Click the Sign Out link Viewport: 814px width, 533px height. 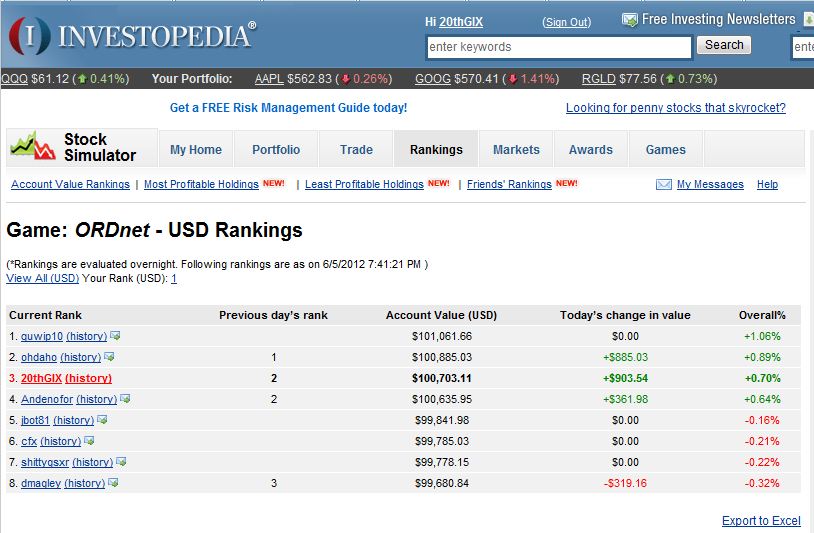point(566,22)
